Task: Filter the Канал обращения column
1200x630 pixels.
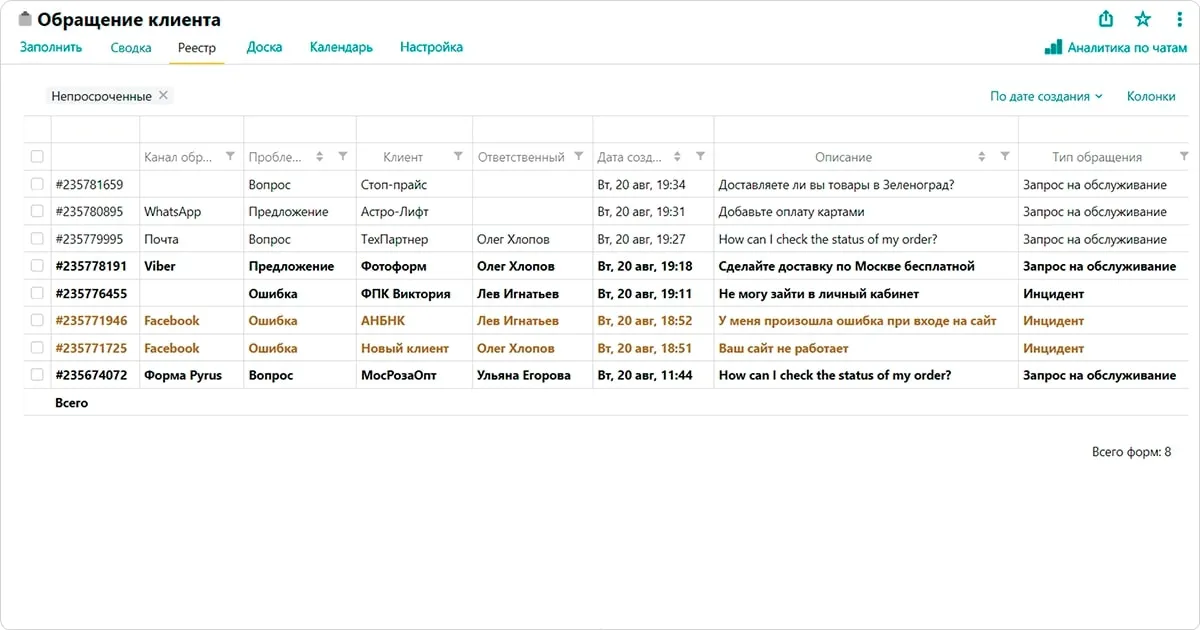Action: (230, 156)
